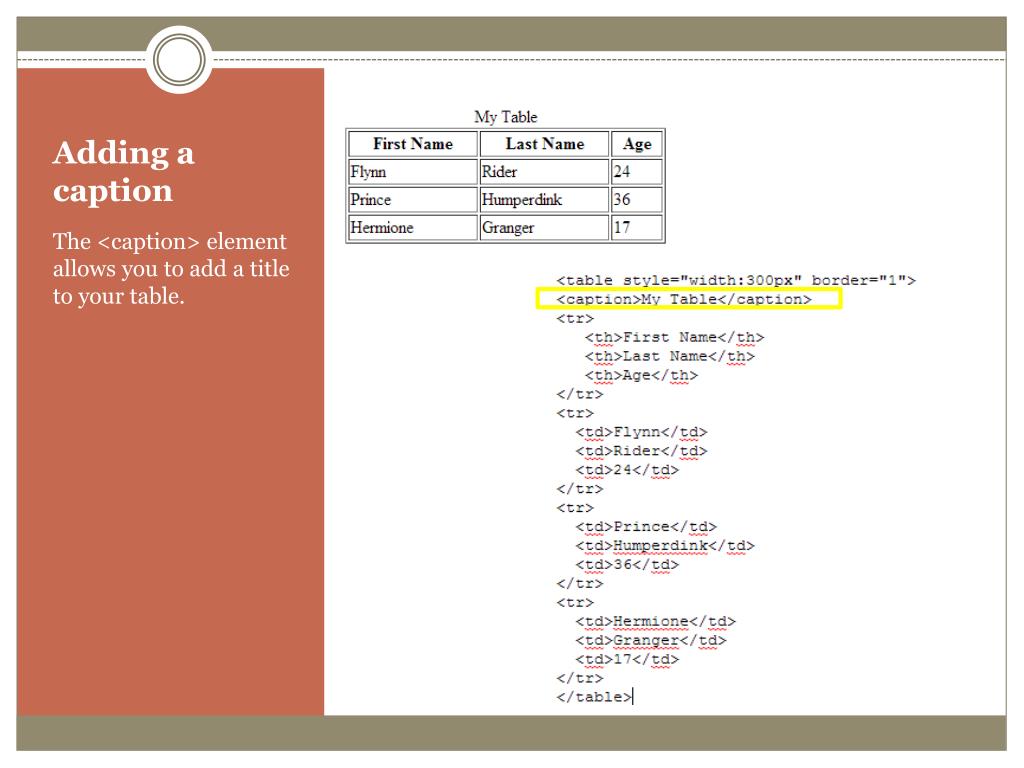
Task: Click the '17' age cell
Action: click(x=637, y=228)
